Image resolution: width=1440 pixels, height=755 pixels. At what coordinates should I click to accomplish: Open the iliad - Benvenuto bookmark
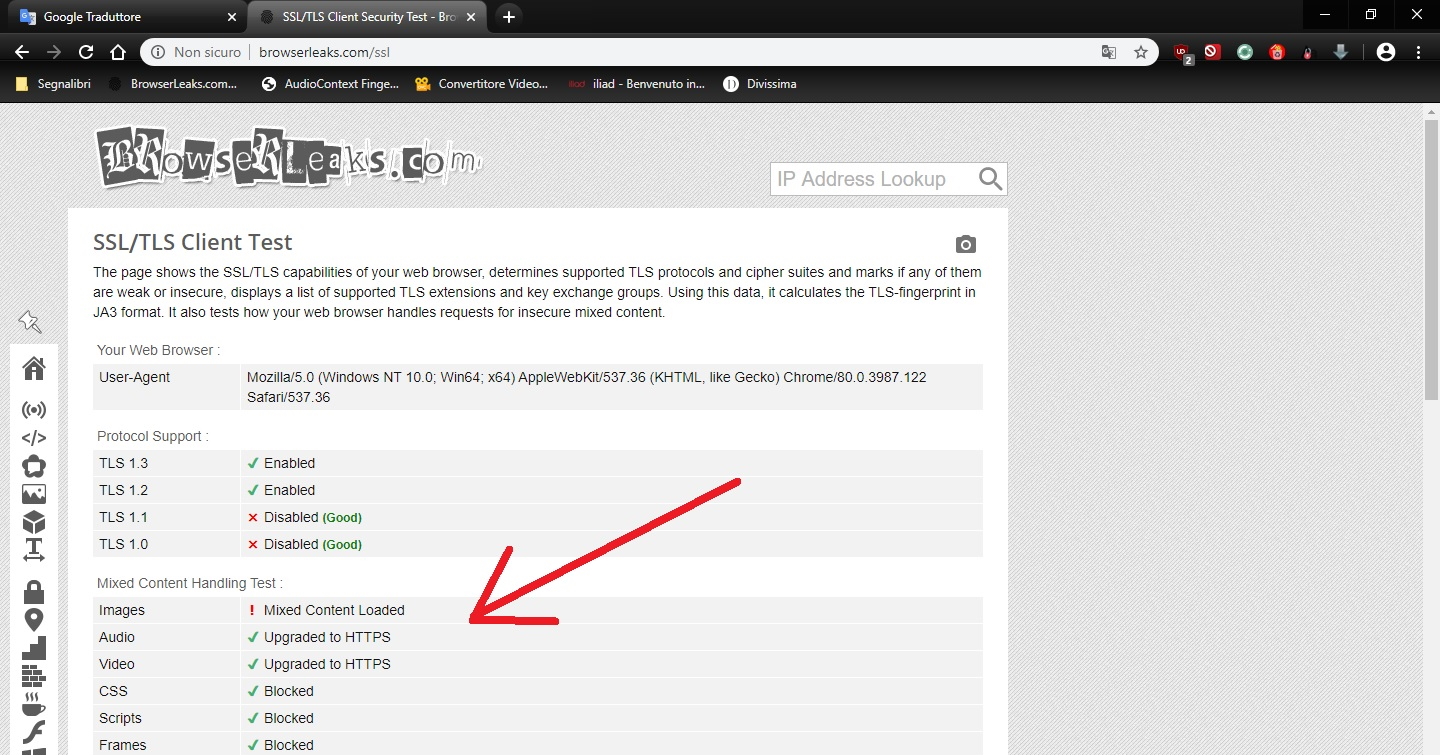636,84
